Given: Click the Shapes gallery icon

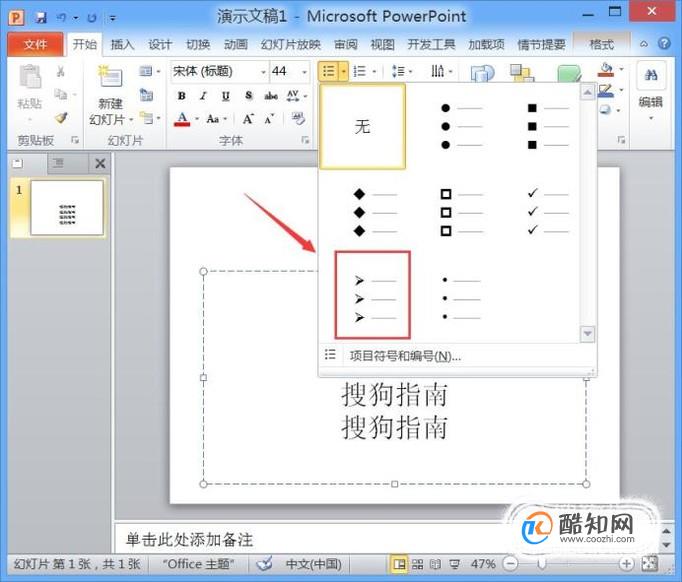Looking at the screenshot, I should click(482, 74).
